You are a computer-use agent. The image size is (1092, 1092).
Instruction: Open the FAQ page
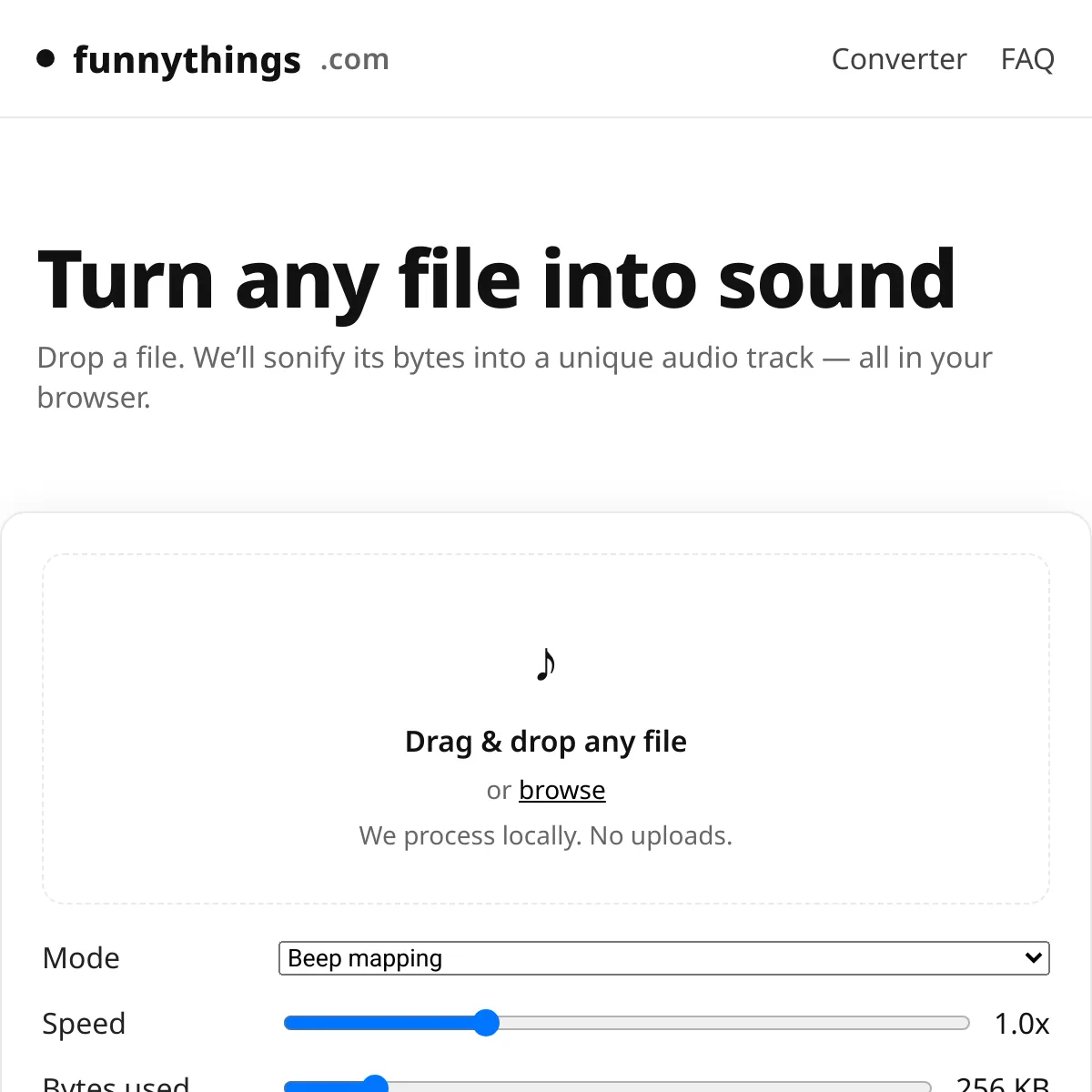(1026, 58)
